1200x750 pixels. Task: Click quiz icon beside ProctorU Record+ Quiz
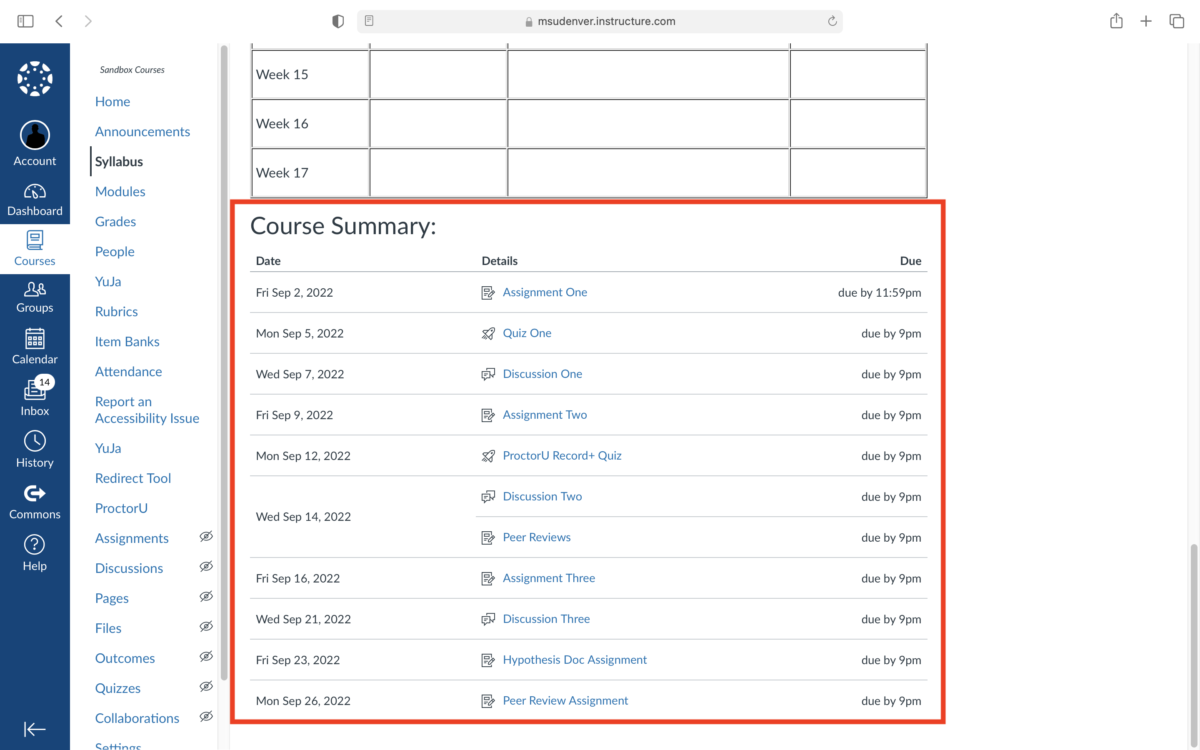(x=488, y=456)
